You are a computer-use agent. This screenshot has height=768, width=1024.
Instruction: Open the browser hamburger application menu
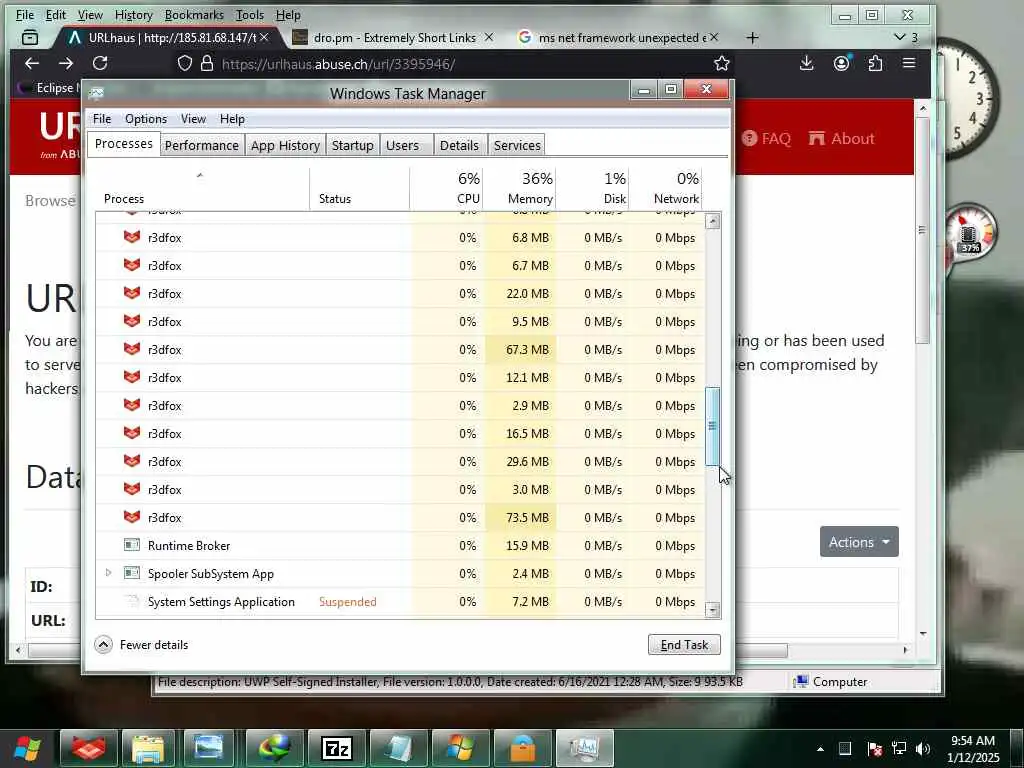coord(909,63)
